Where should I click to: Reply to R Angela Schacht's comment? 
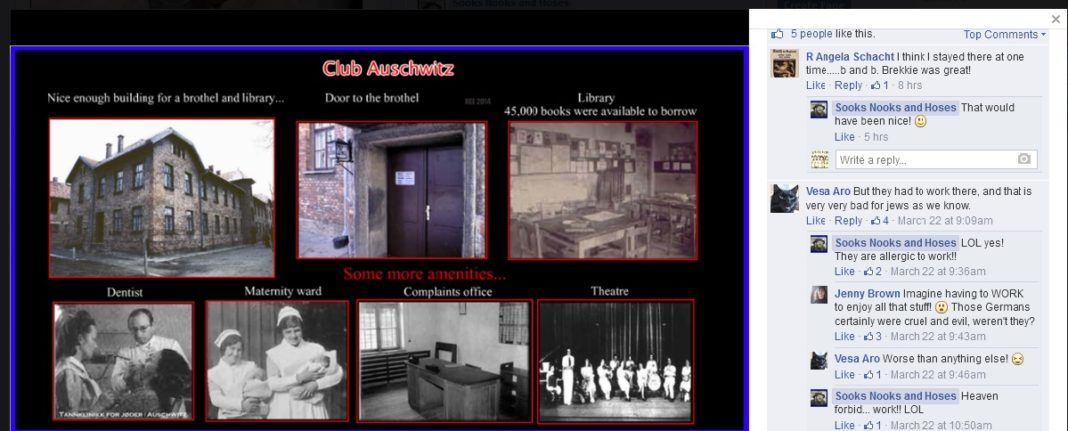tap(848, 85)
